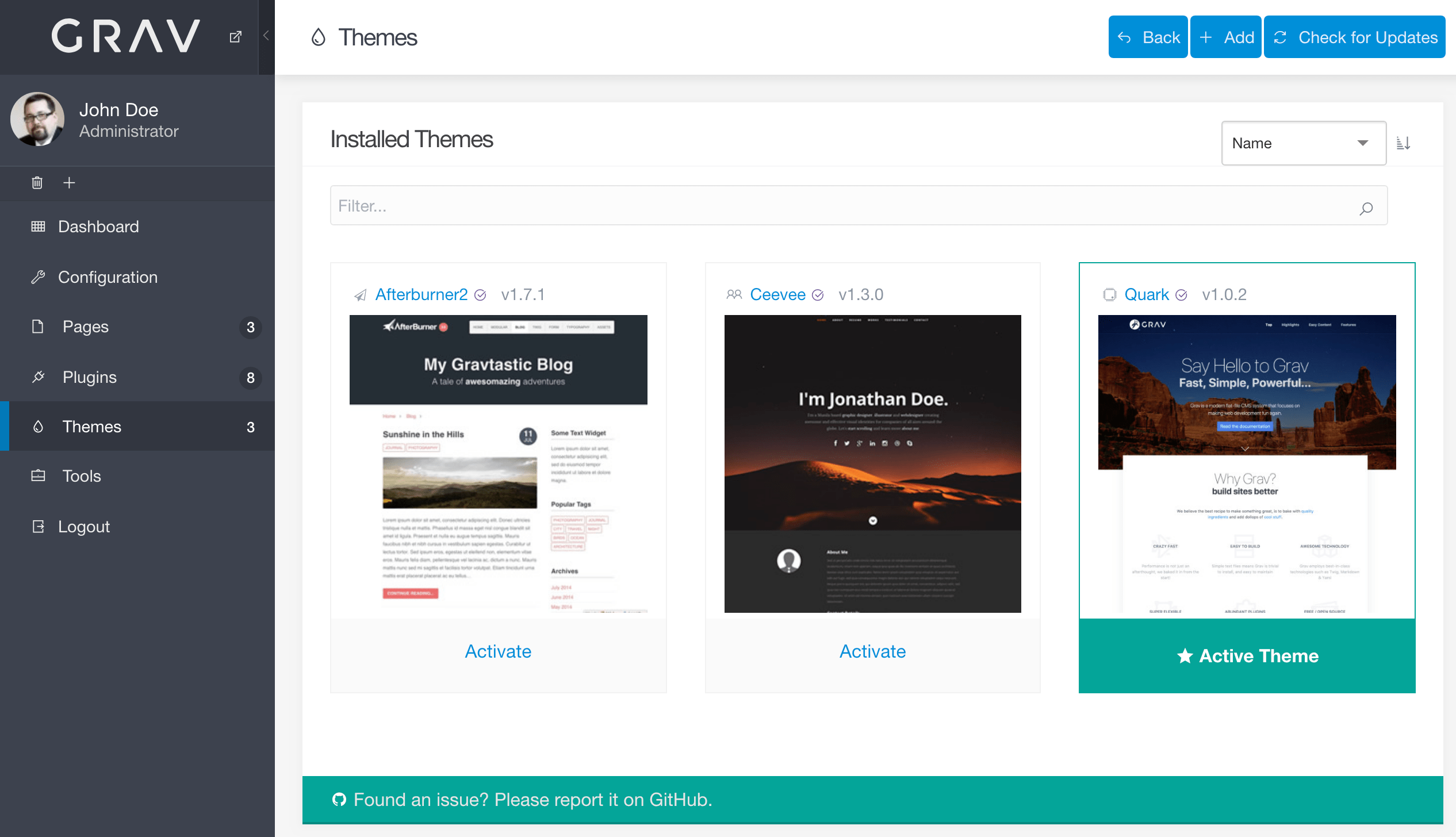Click the Filter themes input field

857,206
